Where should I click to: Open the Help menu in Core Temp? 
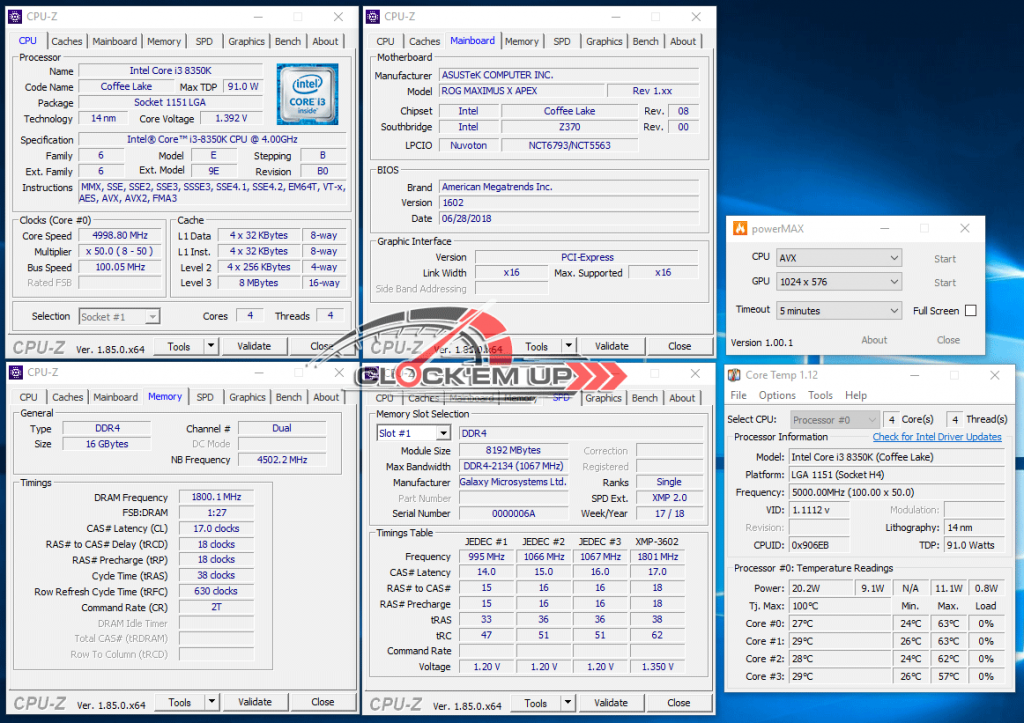tap(856, 395)
